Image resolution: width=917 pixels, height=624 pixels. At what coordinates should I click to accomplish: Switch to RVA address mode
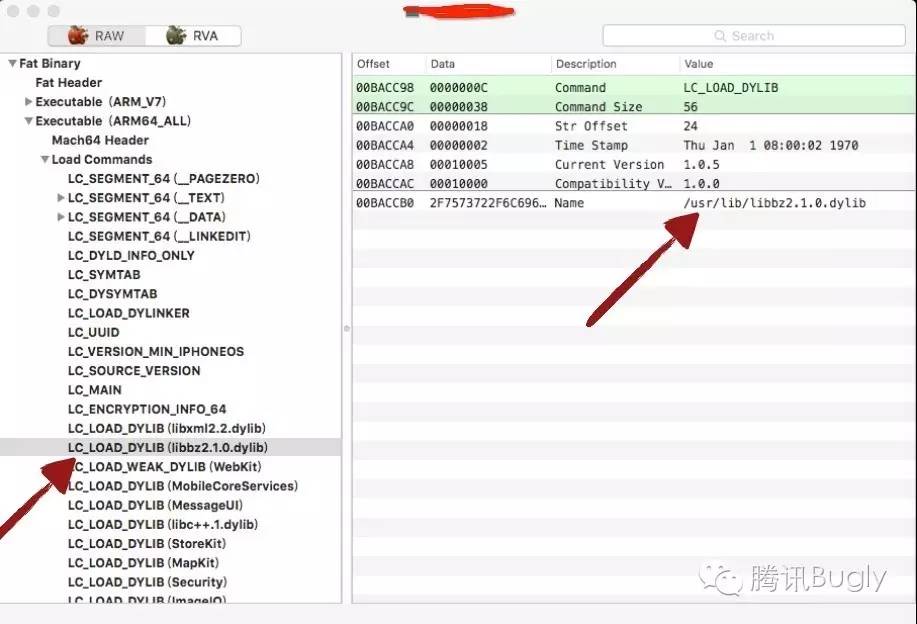tap(192, 36)
